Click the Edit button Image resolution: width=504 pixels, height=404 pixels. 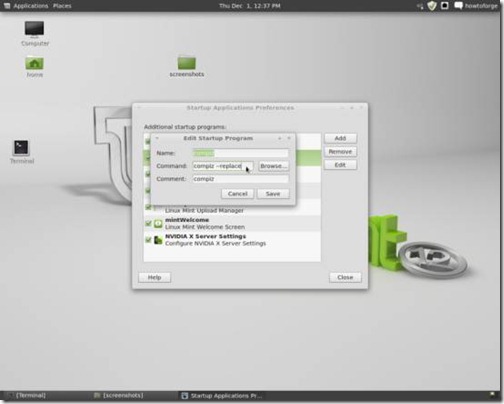[340, 165]
